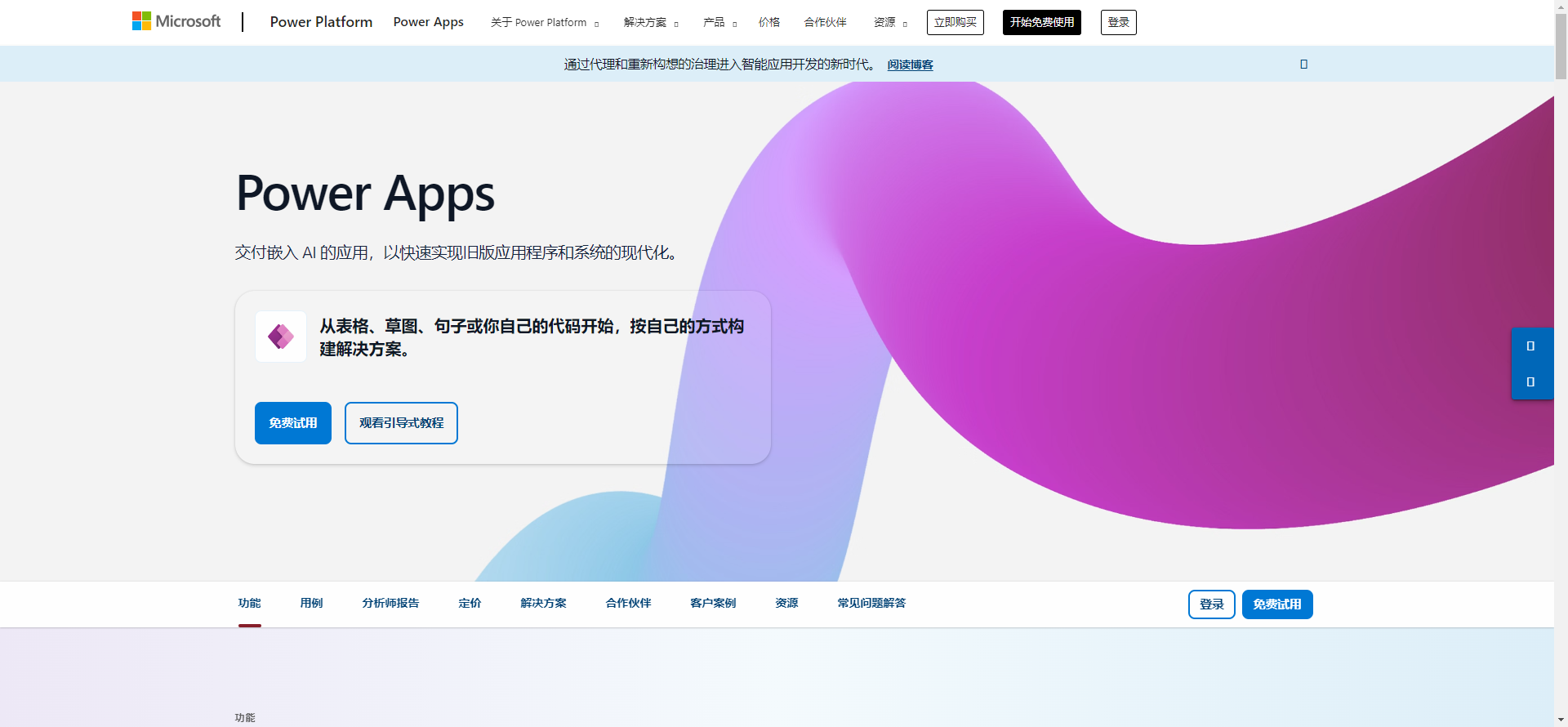Viewport: 1568px width, 727px height.
Task: Click the 开始免费使用 button
Action: [x=1041, y=23]
